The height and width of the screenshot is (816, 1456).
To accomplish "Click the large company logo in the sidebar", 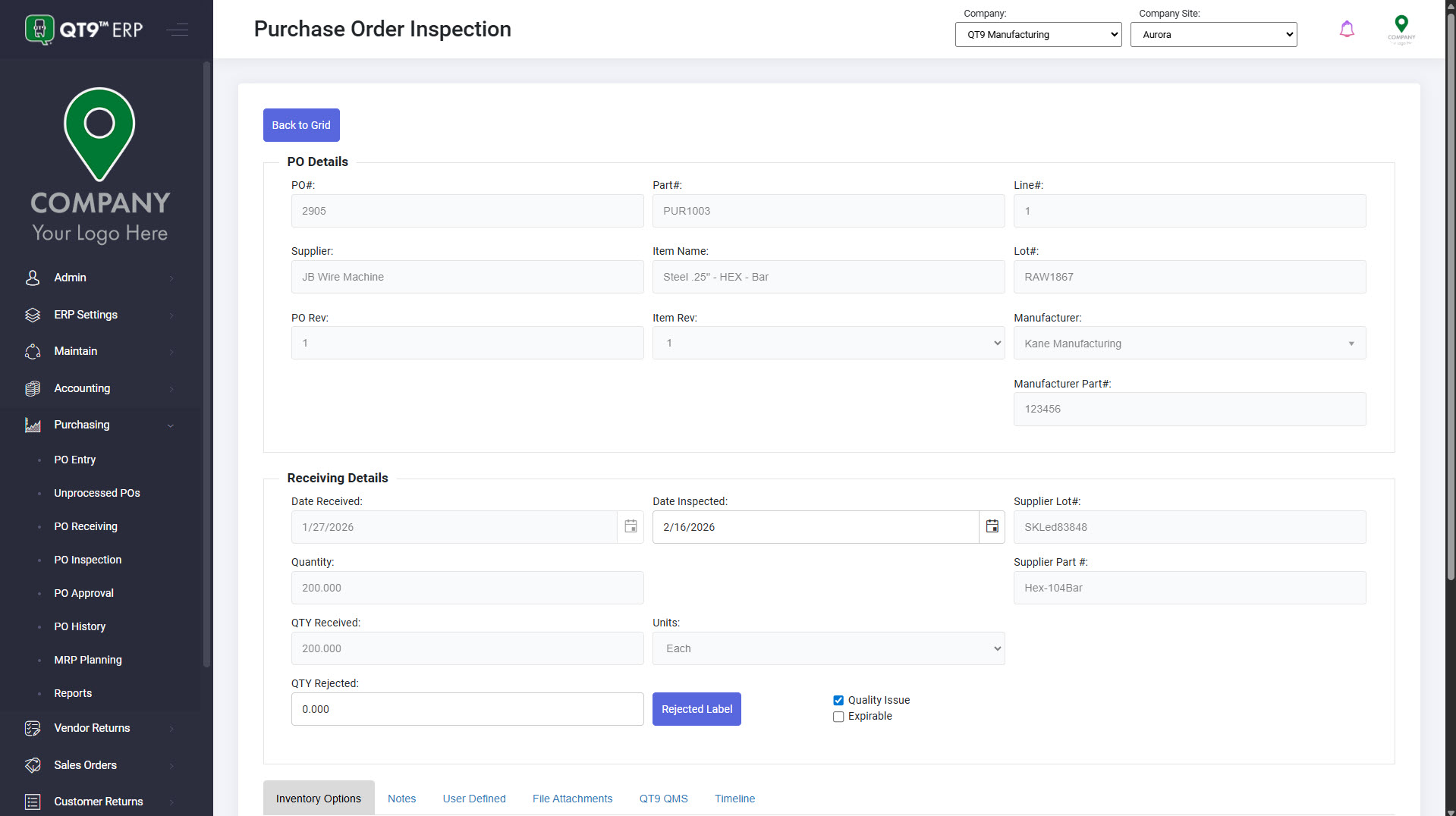I will (x=99, y=165).
